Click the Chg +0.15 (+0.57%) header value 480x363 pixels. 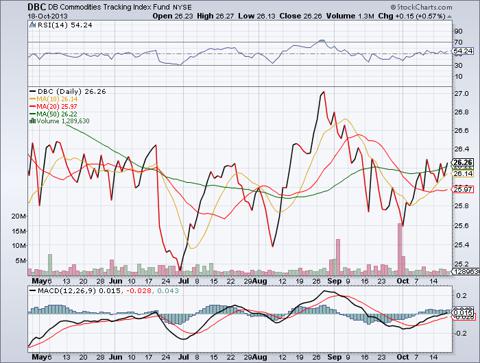click(x=412, y=16)
